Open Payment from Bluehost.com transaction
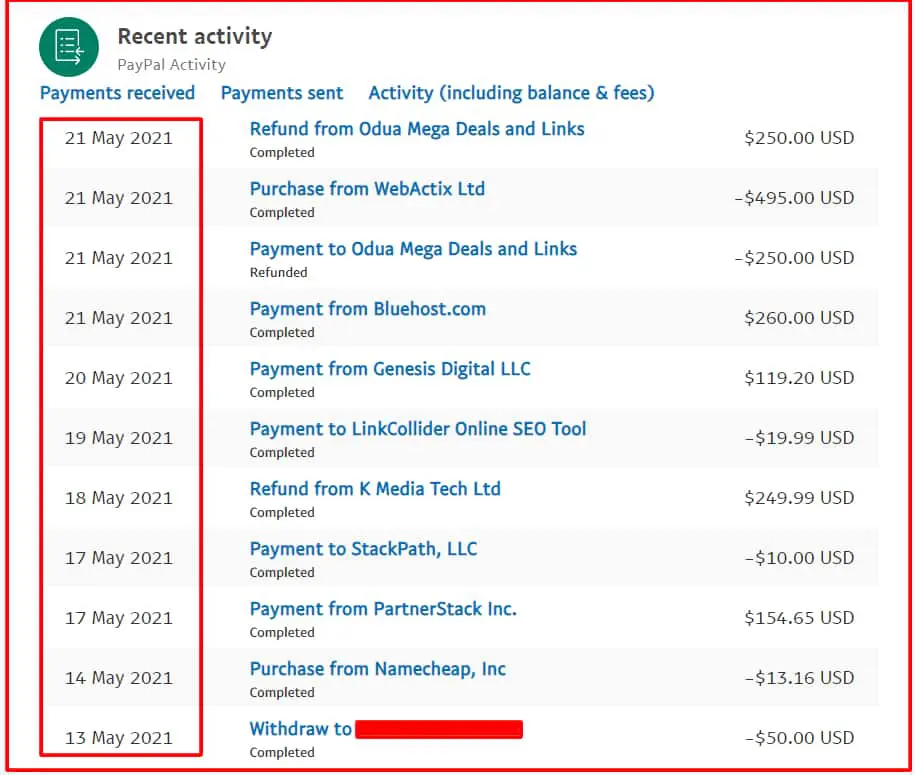Image resolution: width=915 pixels, height=775 pixels. (367, 309)
